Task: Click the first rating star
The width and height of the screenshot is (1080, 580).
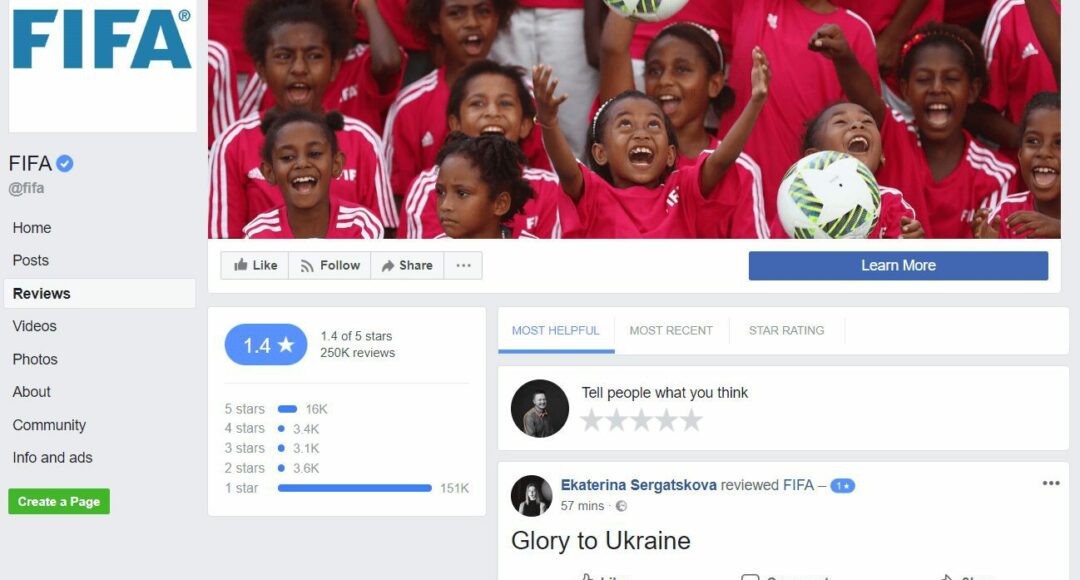Action: coord(592,420)
